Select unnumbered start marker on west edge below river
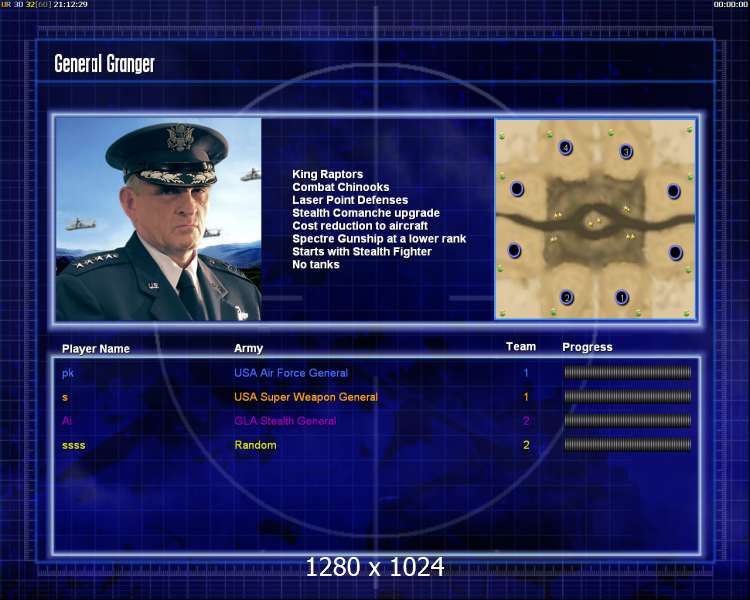This screenshot has height=600, width=750. [514, 250]
